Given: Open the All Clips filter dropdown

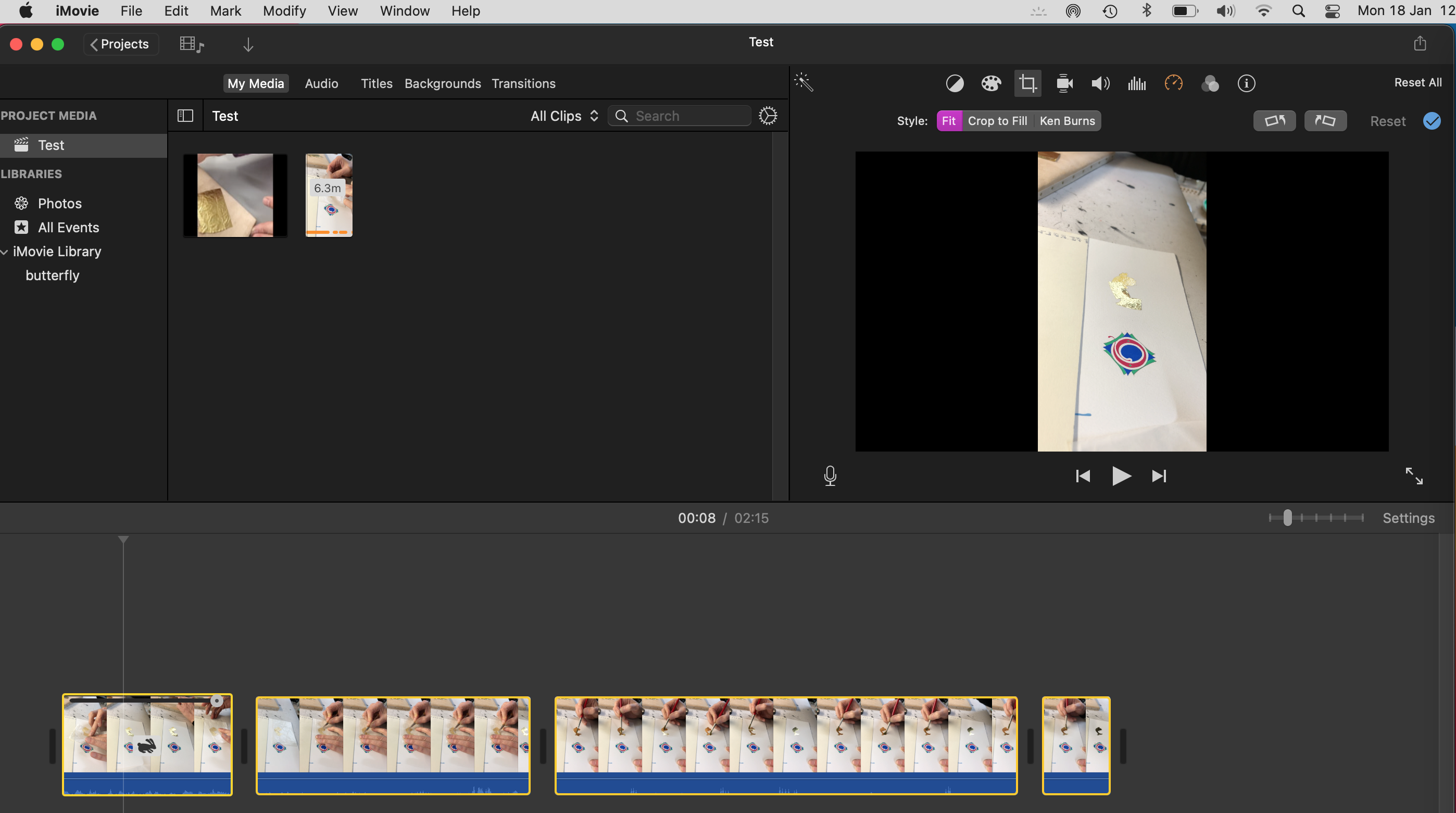Looking at the screenshot, I should click(564, 116).
